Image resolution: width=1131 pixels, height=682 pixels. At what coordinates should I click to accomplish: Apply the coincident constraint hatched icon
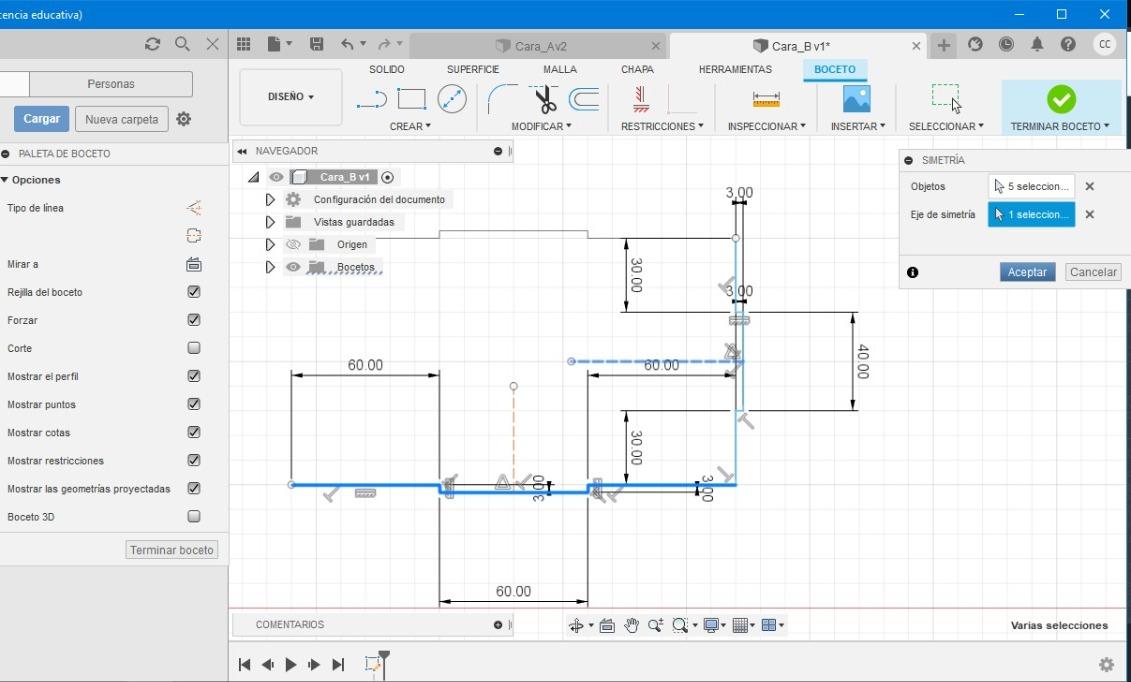click(641, 99)
